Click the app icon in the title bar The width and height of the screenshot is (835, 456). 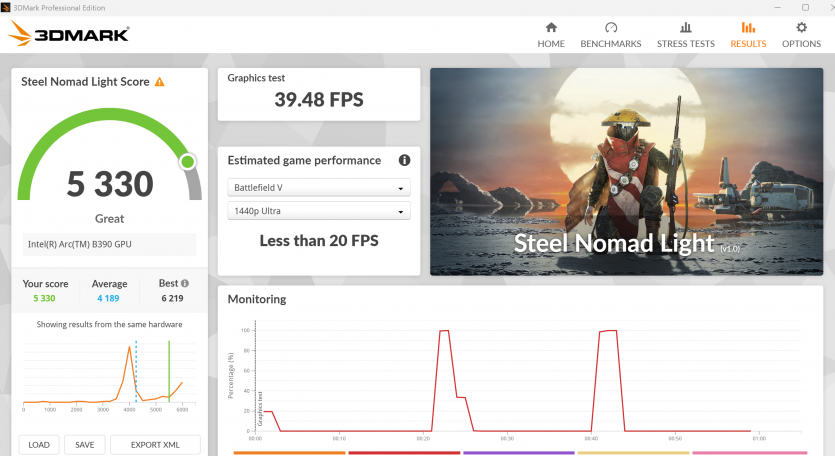point(6,7)
